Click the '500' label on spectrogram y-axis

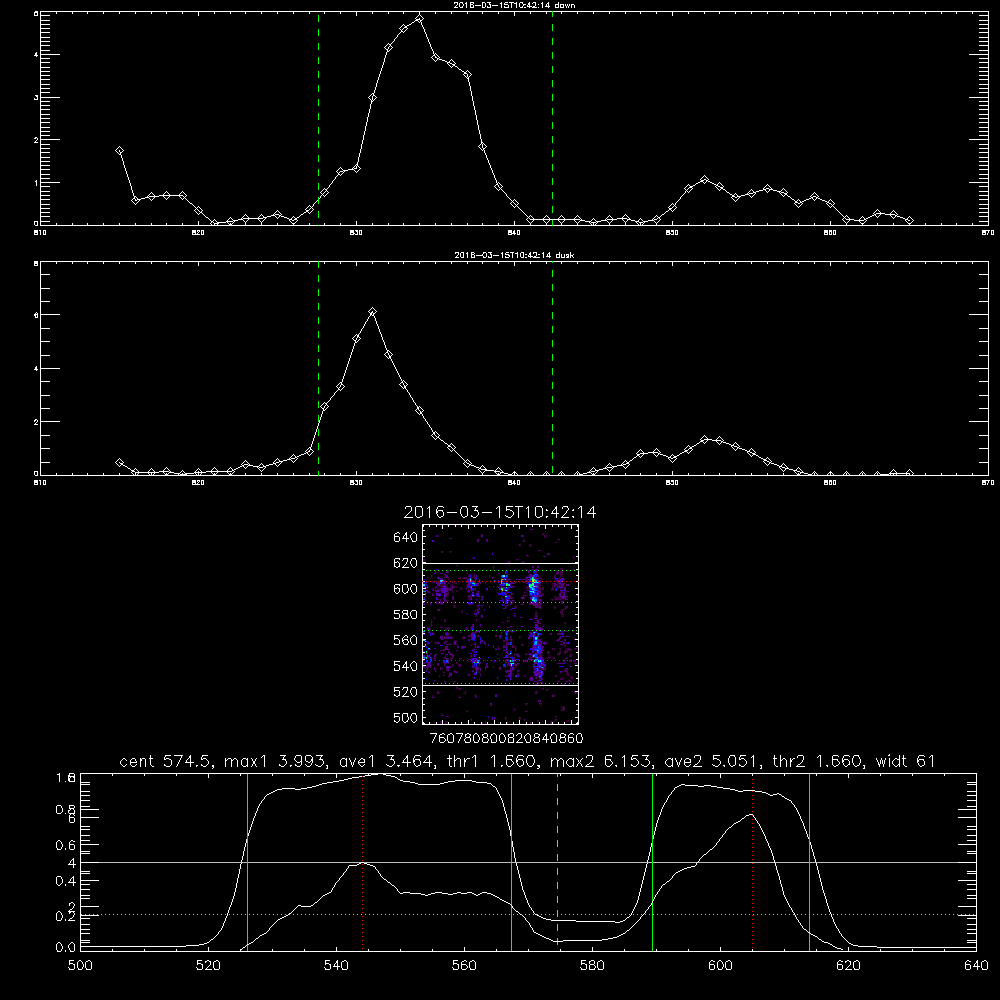coord(406,717)
